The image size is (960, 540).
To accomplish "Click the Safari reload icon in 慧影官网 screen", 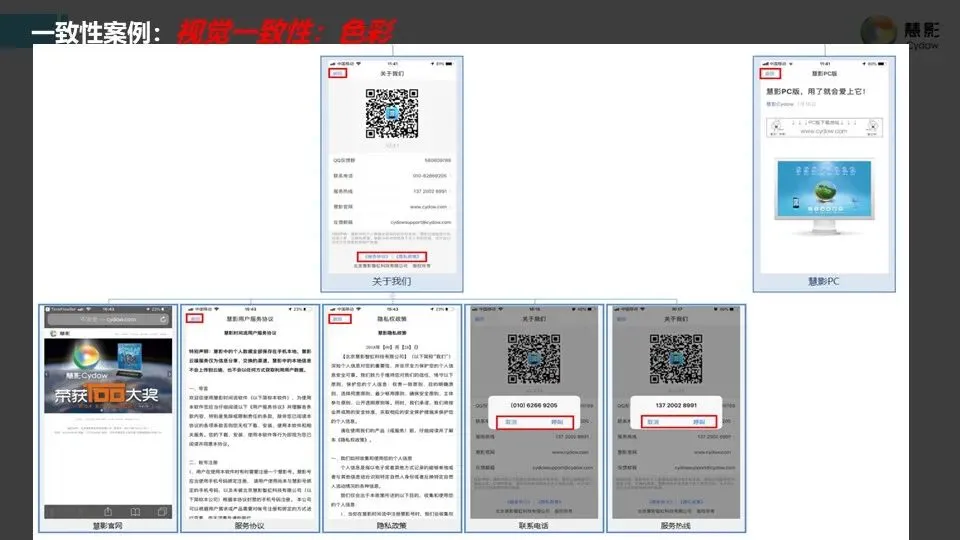I will [163, 320].
